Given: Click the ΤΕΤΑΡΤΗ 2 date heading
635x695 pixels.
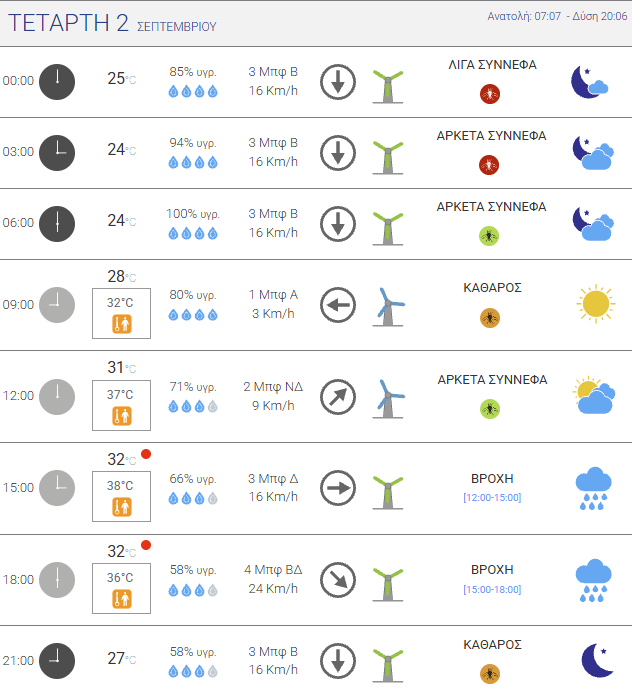Looking at the screenshot, I should 68,23.
